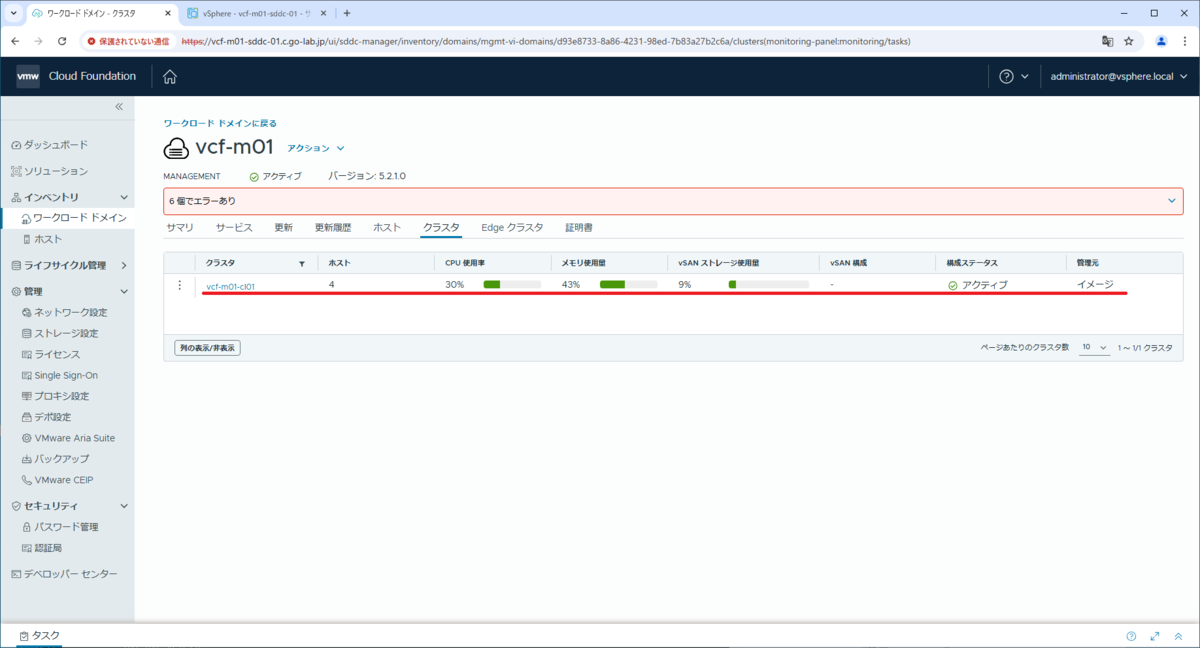Collapse the インベントリ section

tap(124, 198)
